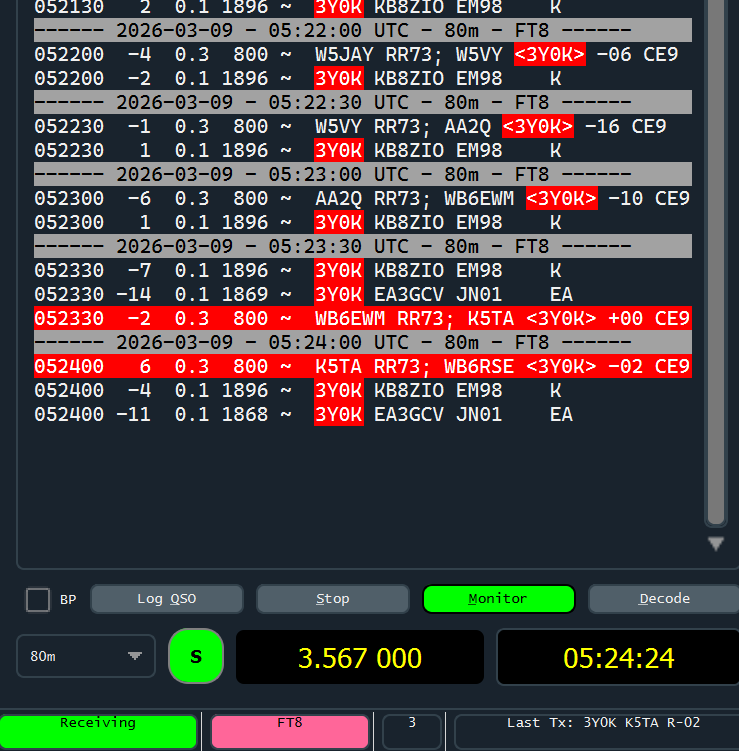Click the scrollbar down arrow of decode list
This screenshot has width=739, height=751.
[716, 544]
